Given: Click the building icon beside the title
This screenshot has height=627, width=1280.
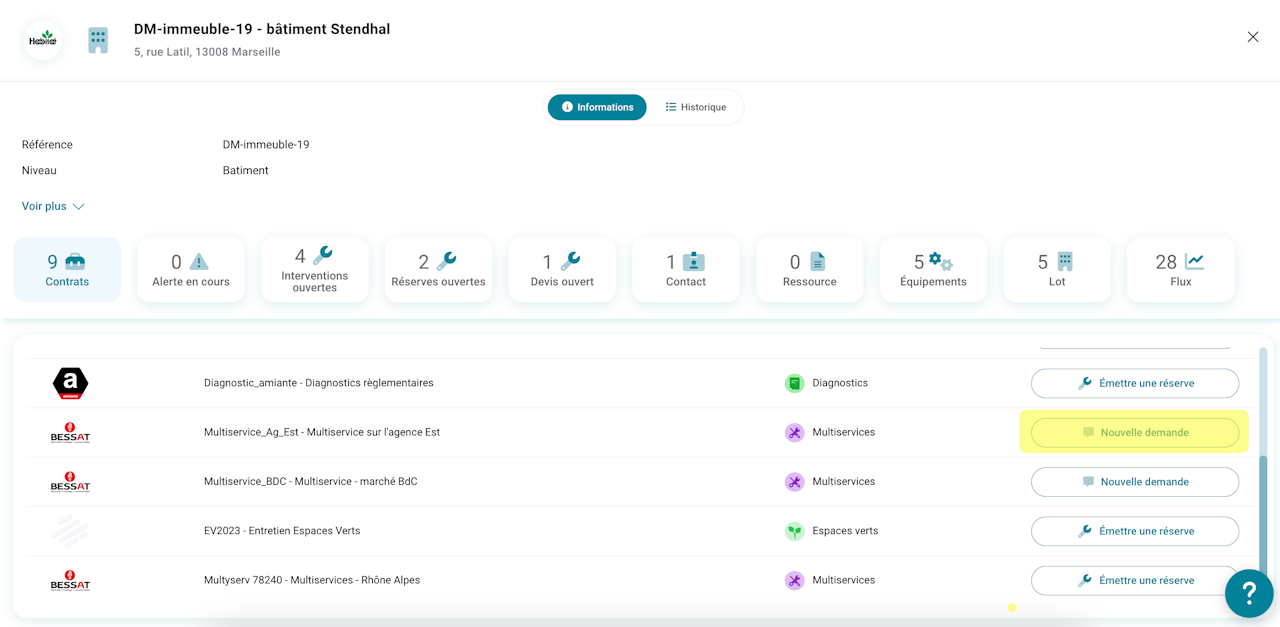Looking at the screenshot, I should point(98,41).
